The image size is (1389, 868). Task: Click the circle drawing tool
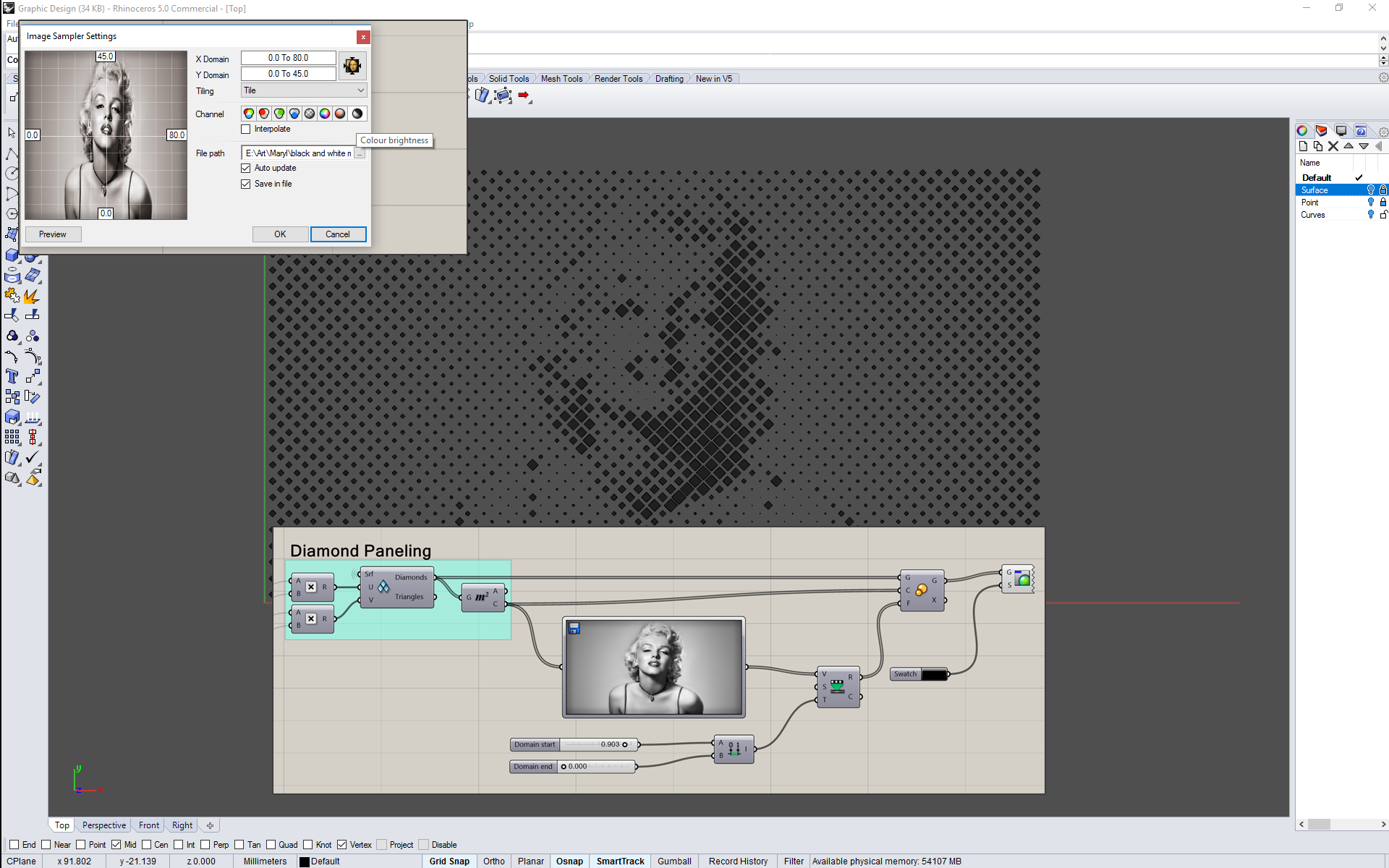tap(12, 174)
